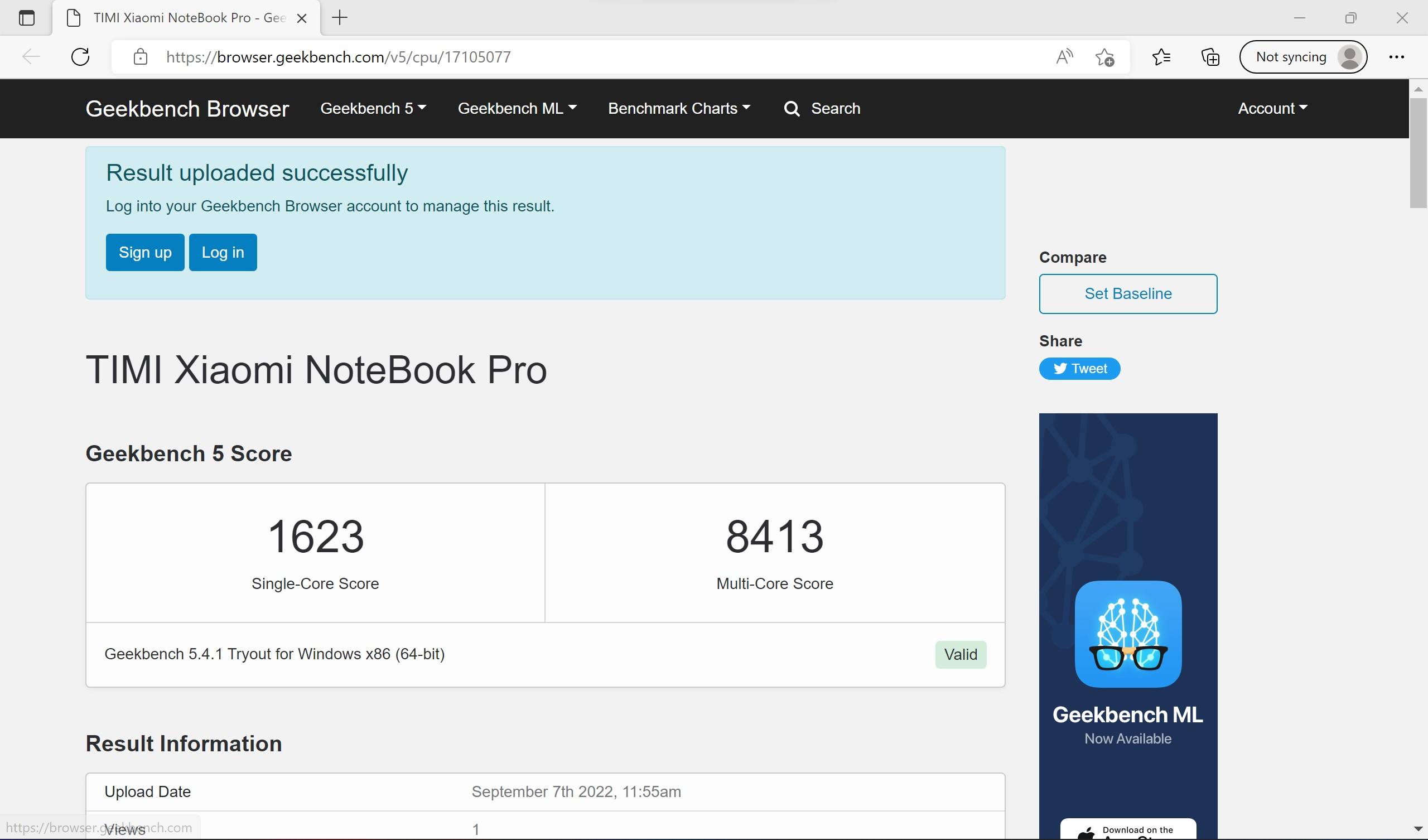The height and width of the screenshot is (840, 1428).
Task: Click the Not syncing profile button
Action: tap(1302, 57)
